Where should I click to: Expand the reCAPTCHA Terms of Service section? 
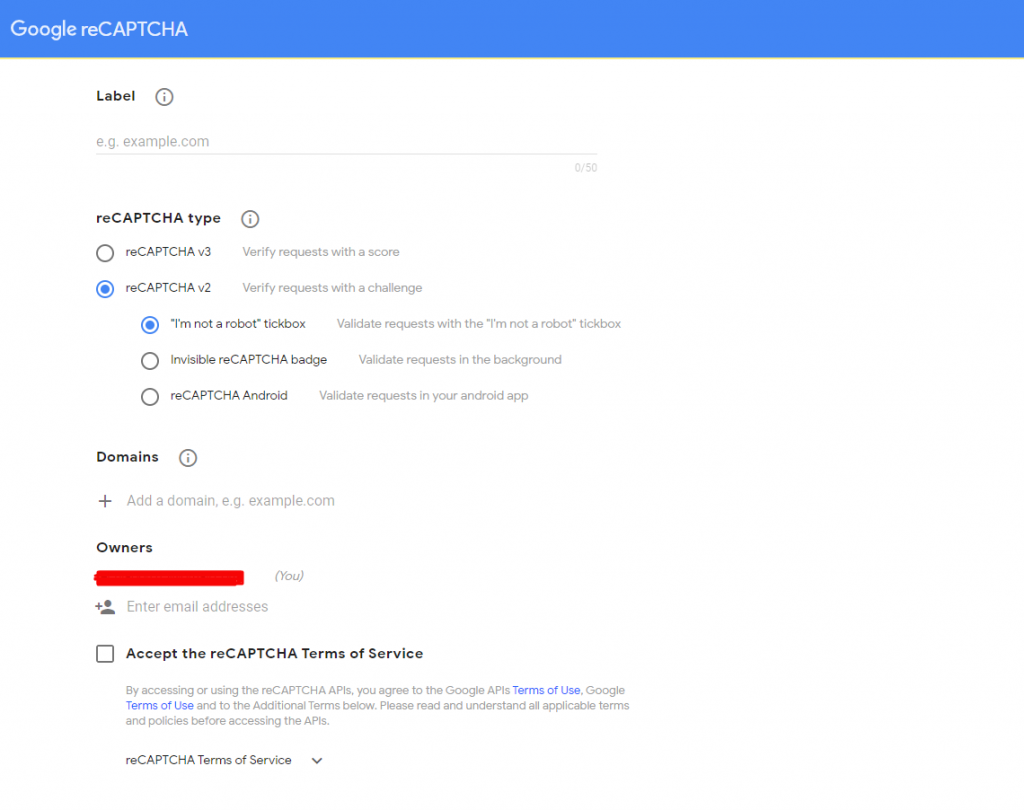coord(317,760)
